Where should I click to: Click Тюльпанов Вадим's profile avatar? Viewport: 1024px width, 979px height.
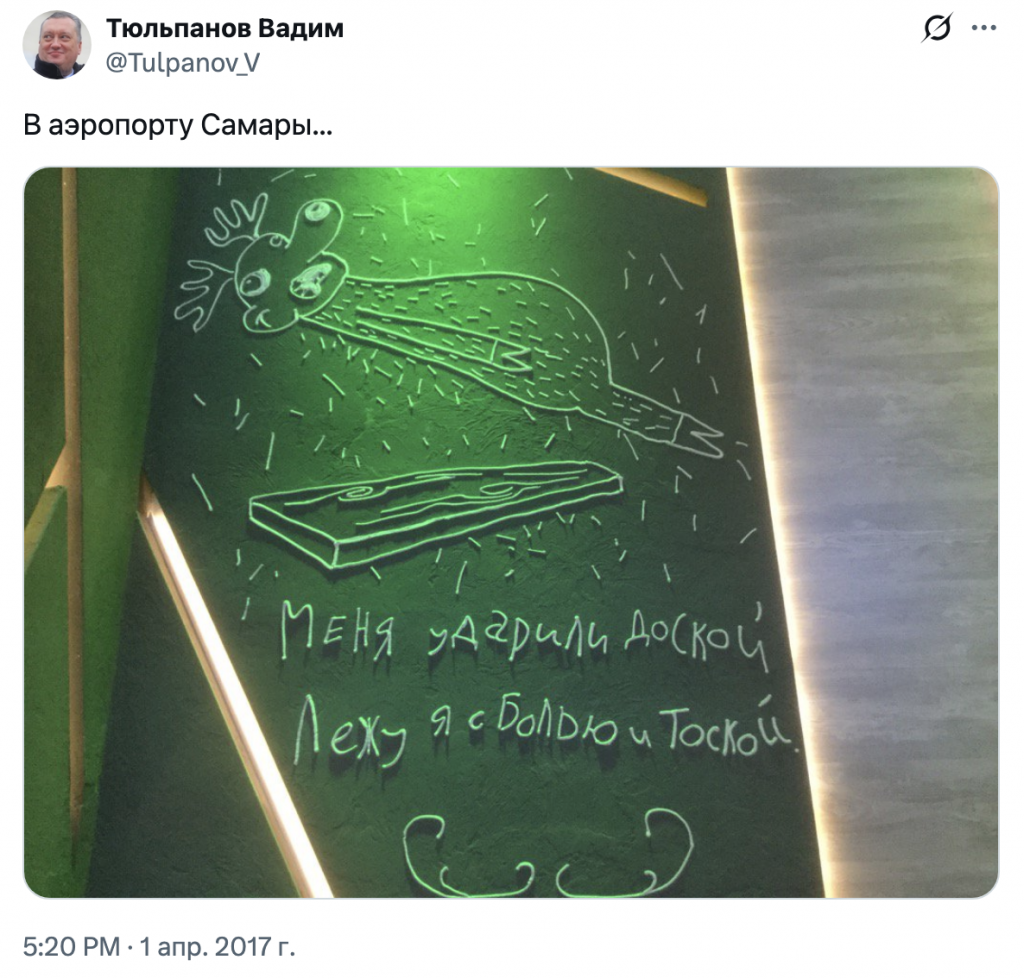(57, 45)
